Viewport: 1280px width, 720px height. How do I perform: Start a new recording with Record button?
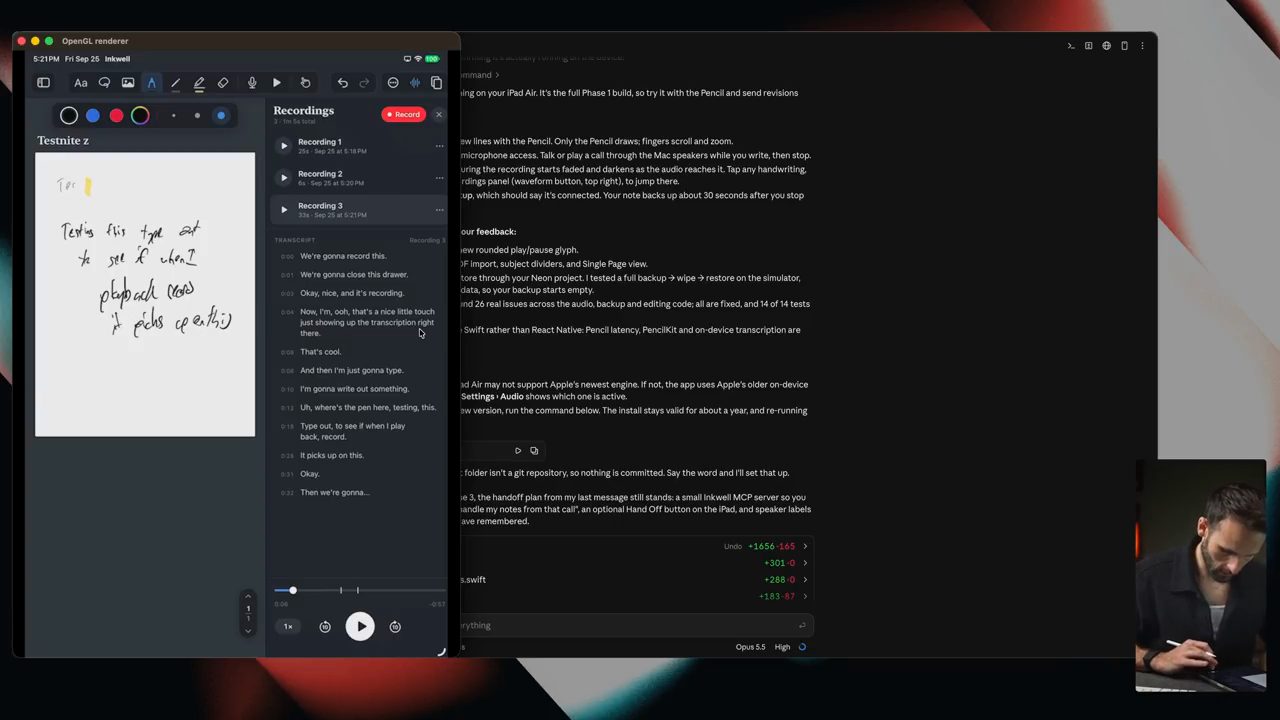click(403, 114)
